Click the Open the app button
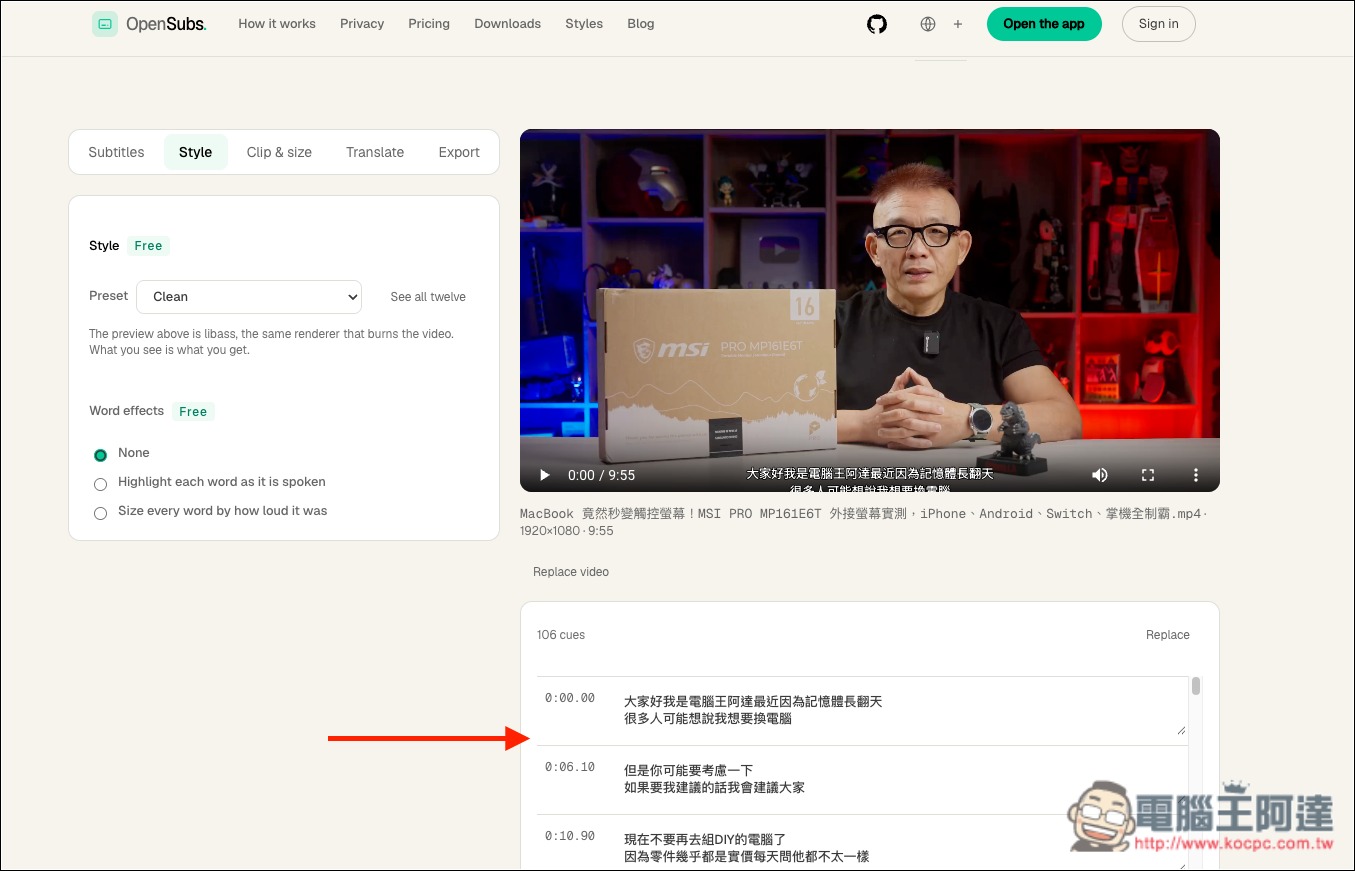 point(1044,24)
